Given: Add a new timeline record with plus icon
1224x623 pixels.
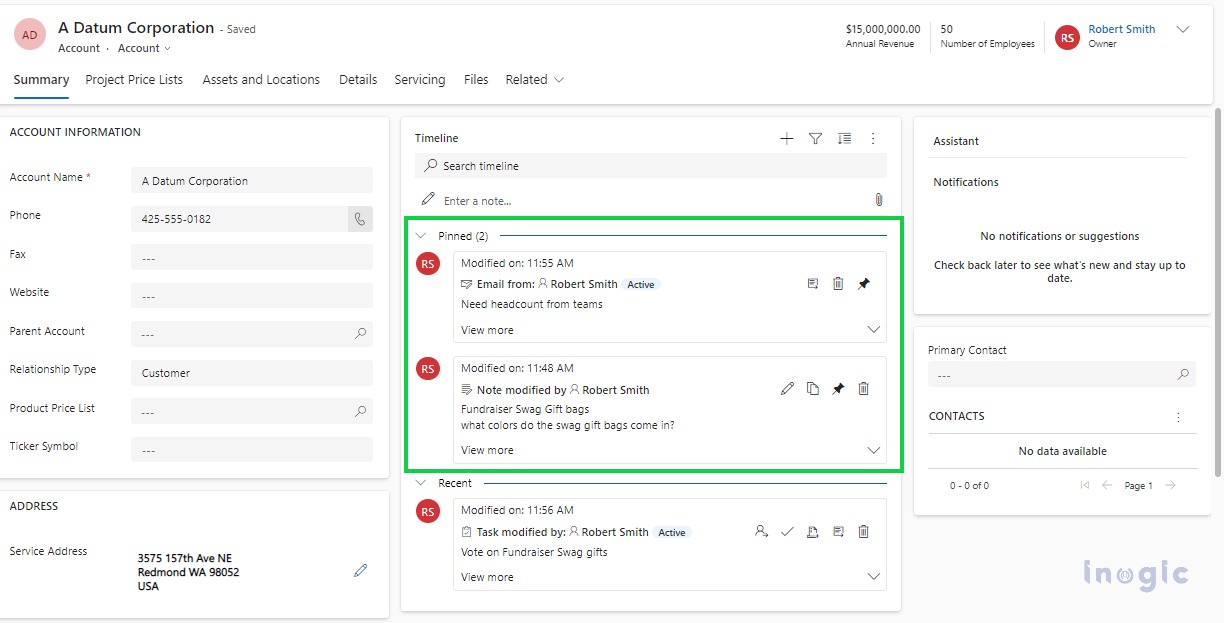Looking at the screenshot, I should click(x=787, y=139).
